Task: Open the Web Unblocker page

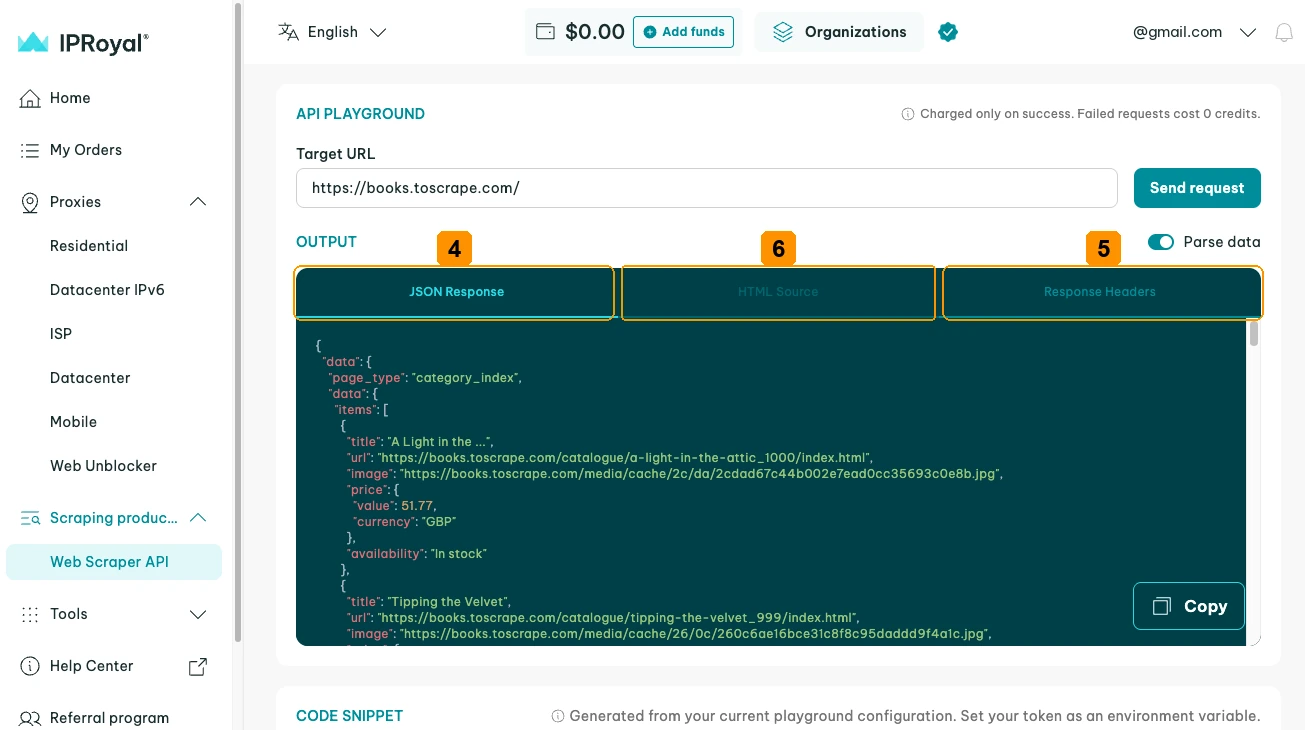Action: 104,466
